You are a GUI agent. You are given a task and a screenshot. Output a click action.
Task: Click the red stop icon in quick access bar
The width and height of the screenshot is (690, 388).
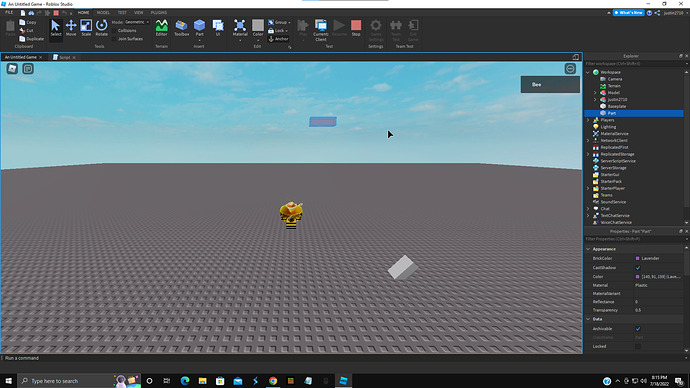[56, 13]
